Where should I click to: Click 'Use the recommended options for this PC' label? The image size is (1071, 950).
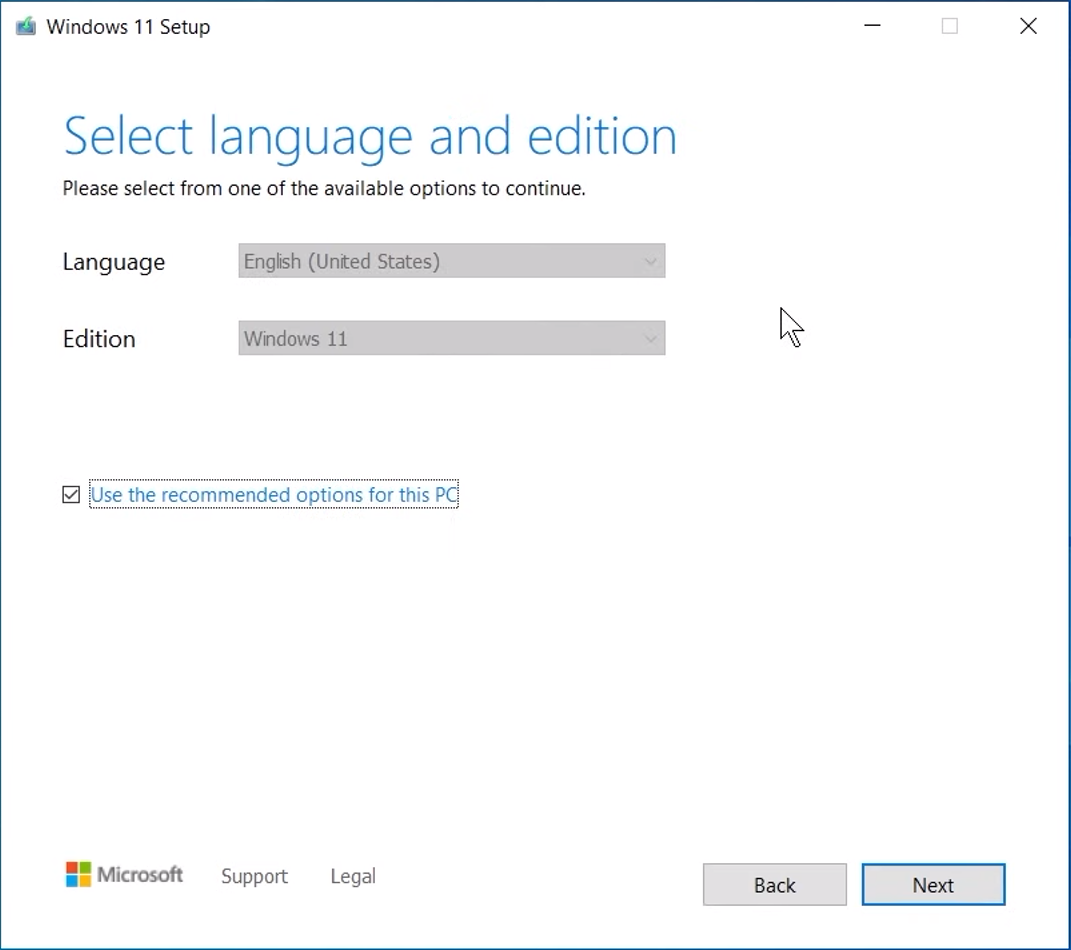(274, 495)
